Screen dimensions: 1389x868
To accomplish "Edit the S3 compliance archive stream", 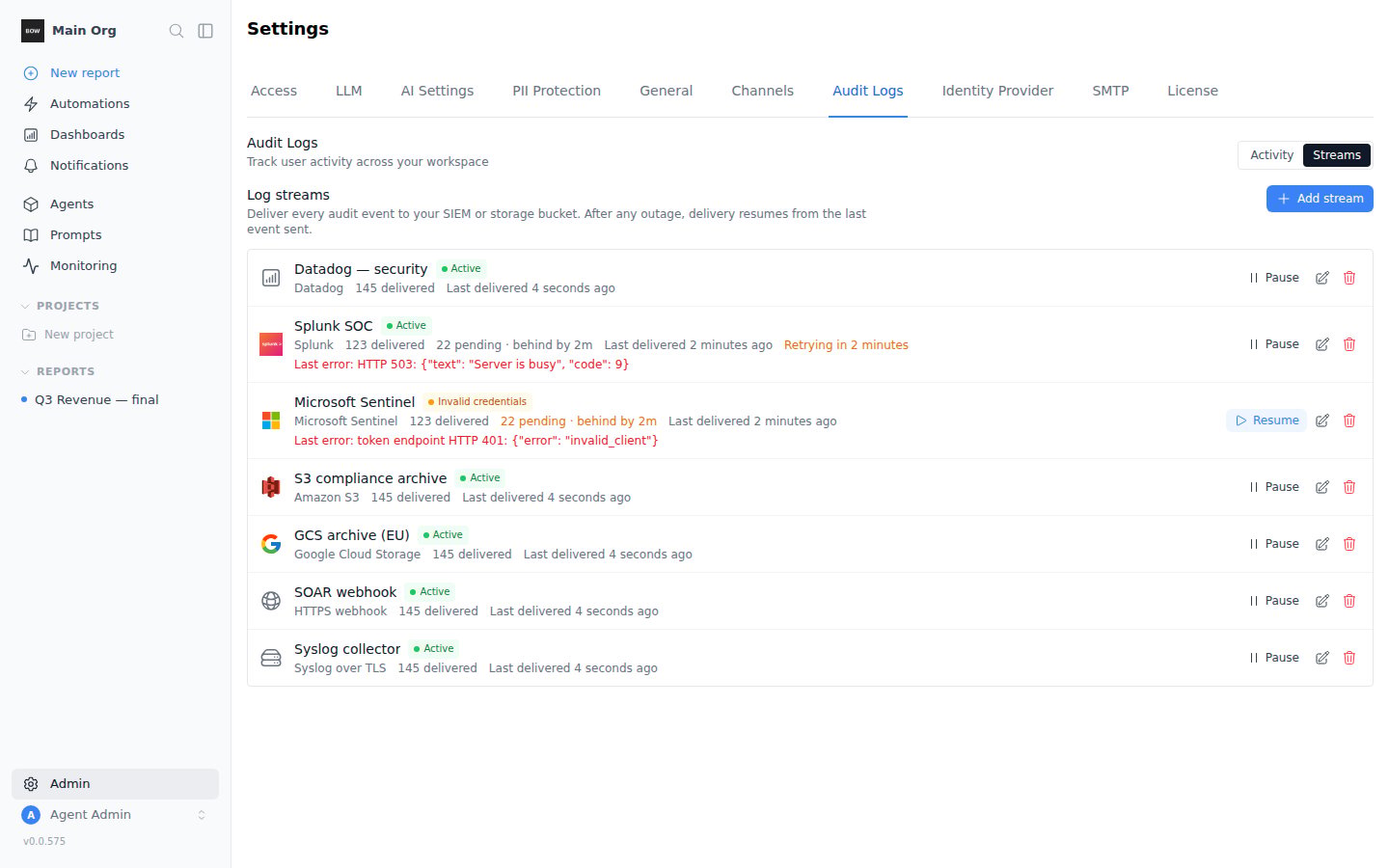I will click(x=1322, y=487).
